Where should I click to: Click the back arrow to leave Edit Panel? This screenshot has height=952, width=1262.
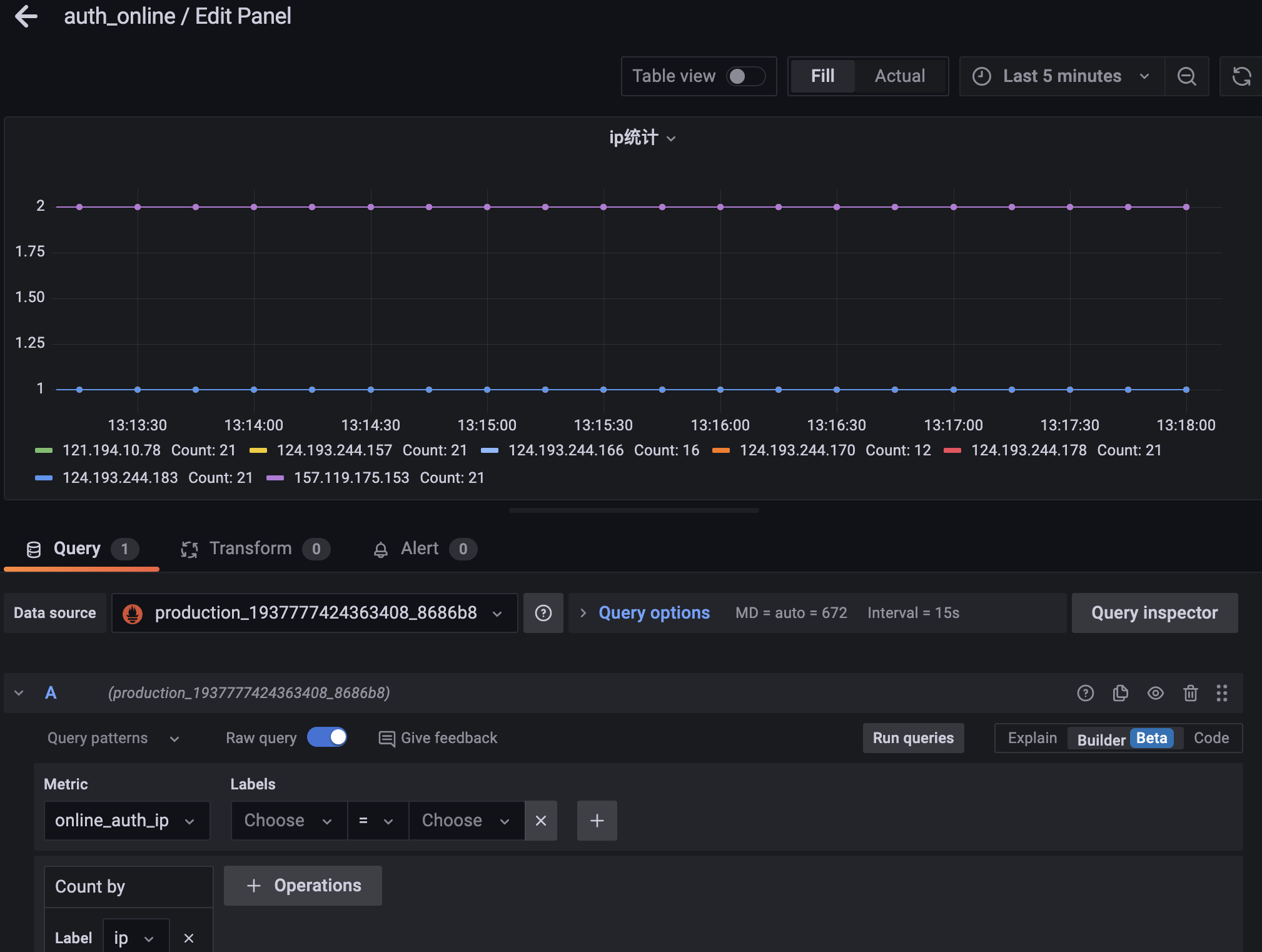click(x=26, y=16)
